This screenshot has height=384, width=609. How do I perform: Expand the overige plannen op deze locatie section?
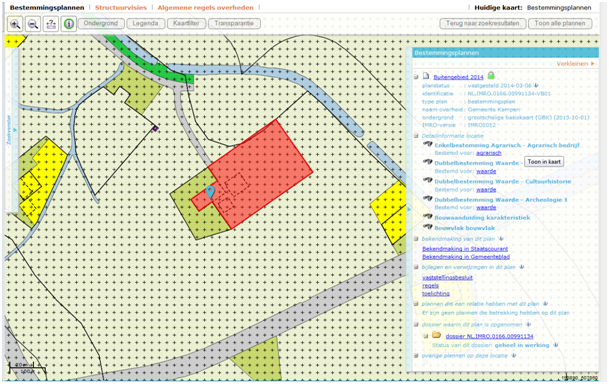[x=416, y=356]
